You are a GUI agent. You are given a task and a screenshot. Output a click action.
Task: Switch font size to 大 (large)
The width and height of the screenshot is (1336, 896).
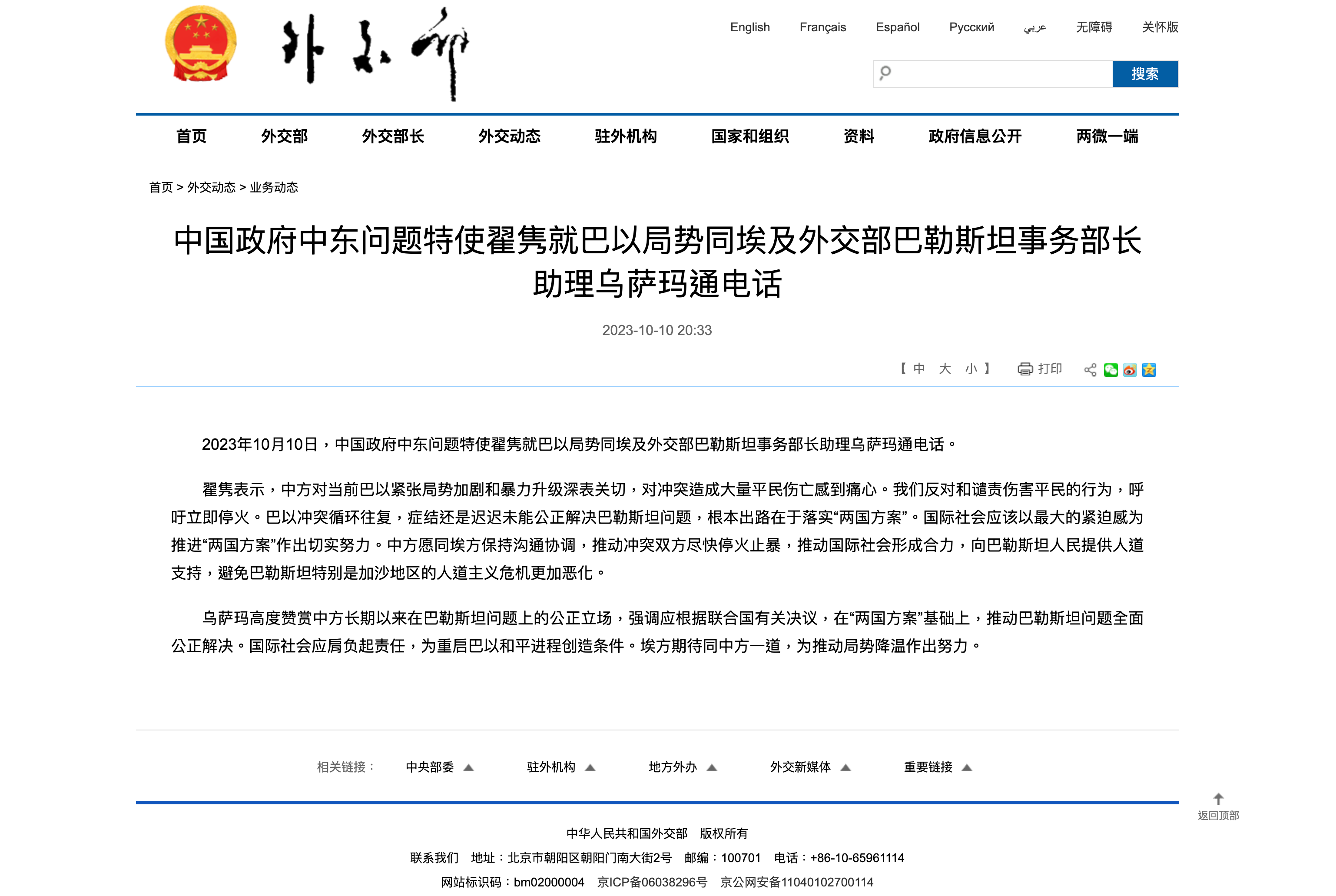pyautogui.click(x=945, y=369)
